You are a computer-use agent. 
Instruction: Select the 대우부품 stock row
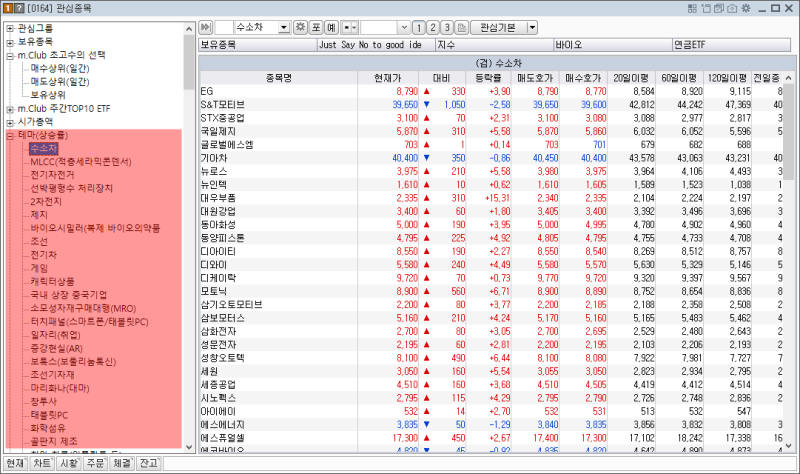click(x=491, y=198)
